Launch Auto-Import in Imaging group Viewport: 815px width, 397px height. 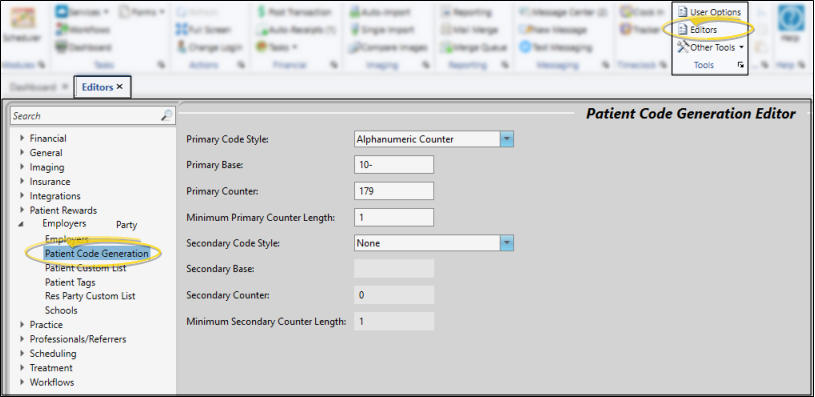pos(380,12)
